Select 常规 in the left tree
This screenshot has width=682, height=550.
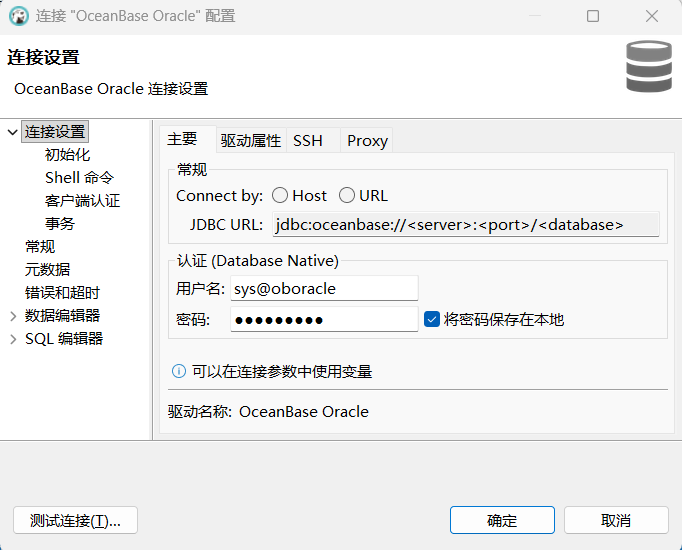click(x=40, y=247)
